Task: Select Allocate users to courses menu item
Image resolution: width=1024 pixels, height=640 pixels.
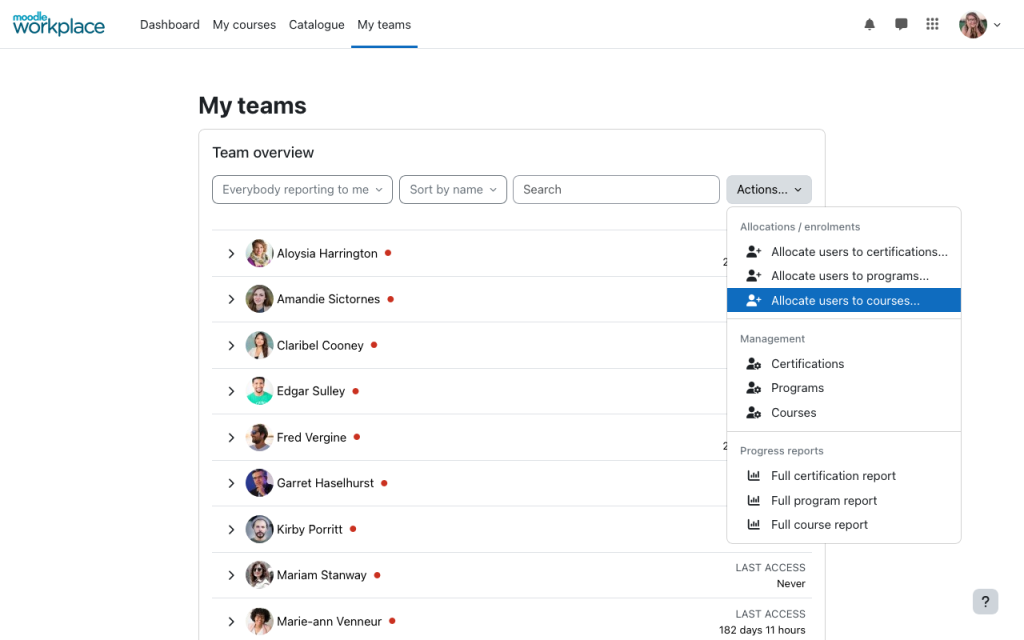Action: (x=844, y=300)
